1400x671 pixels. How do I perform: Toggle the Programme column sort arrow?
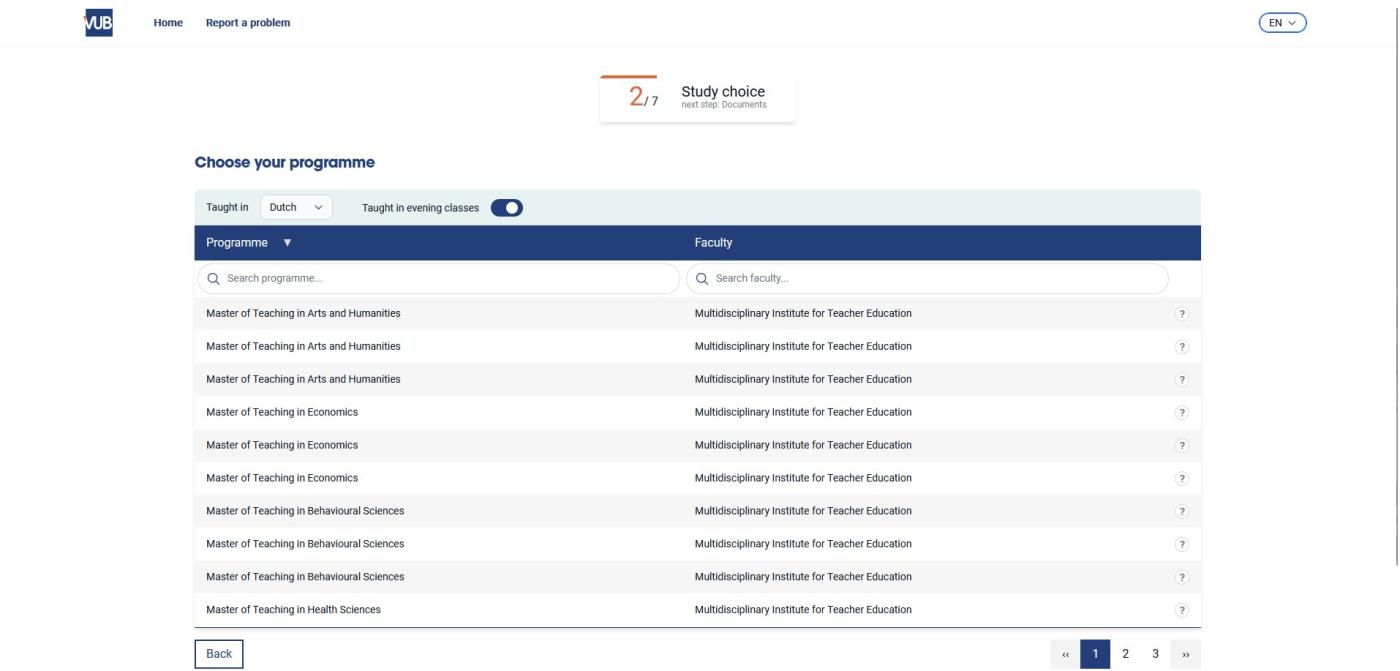[x=288, y=241]
